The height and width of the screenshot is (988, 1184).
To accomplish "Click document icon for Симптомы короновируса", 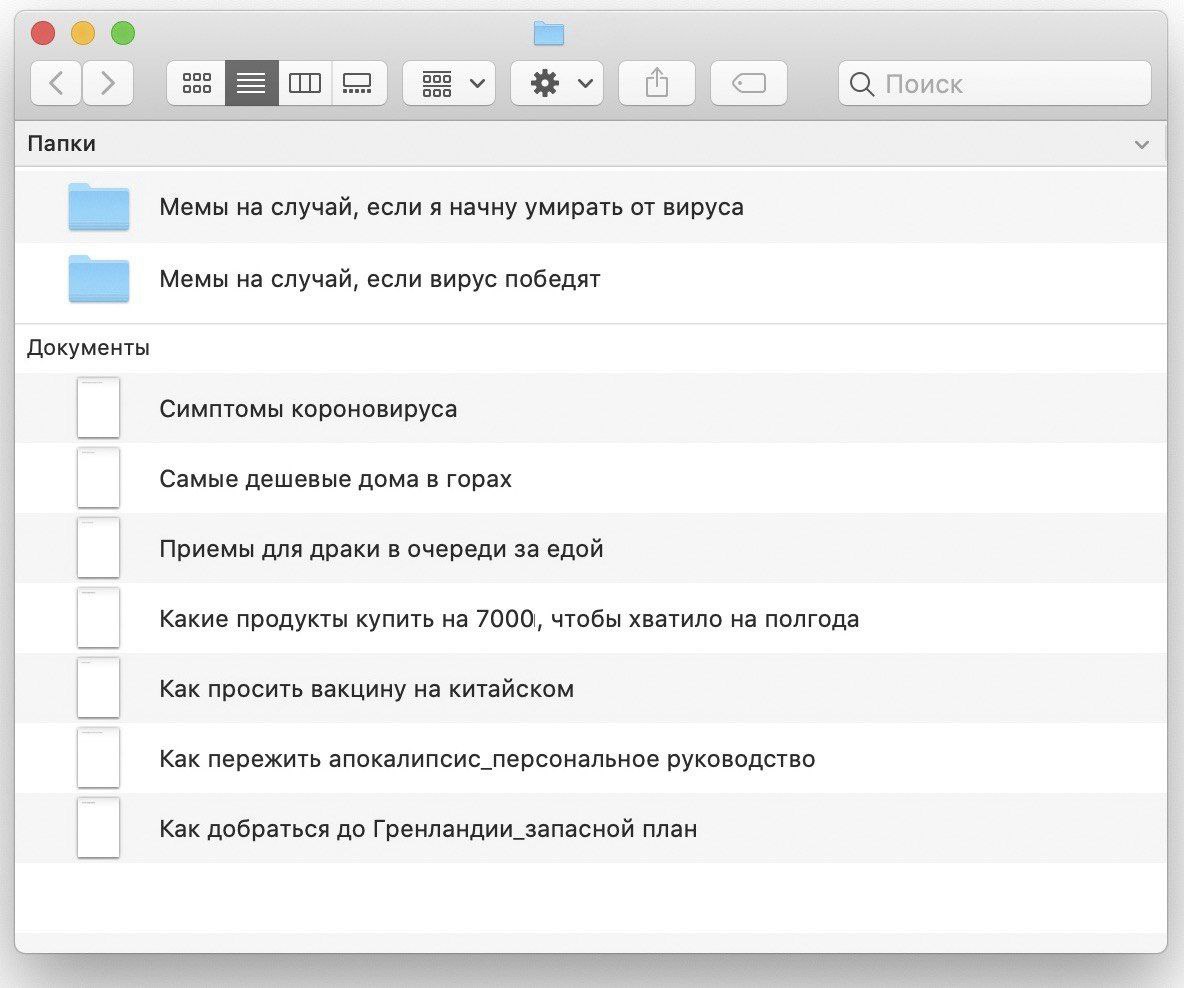I will coord(98,408).
